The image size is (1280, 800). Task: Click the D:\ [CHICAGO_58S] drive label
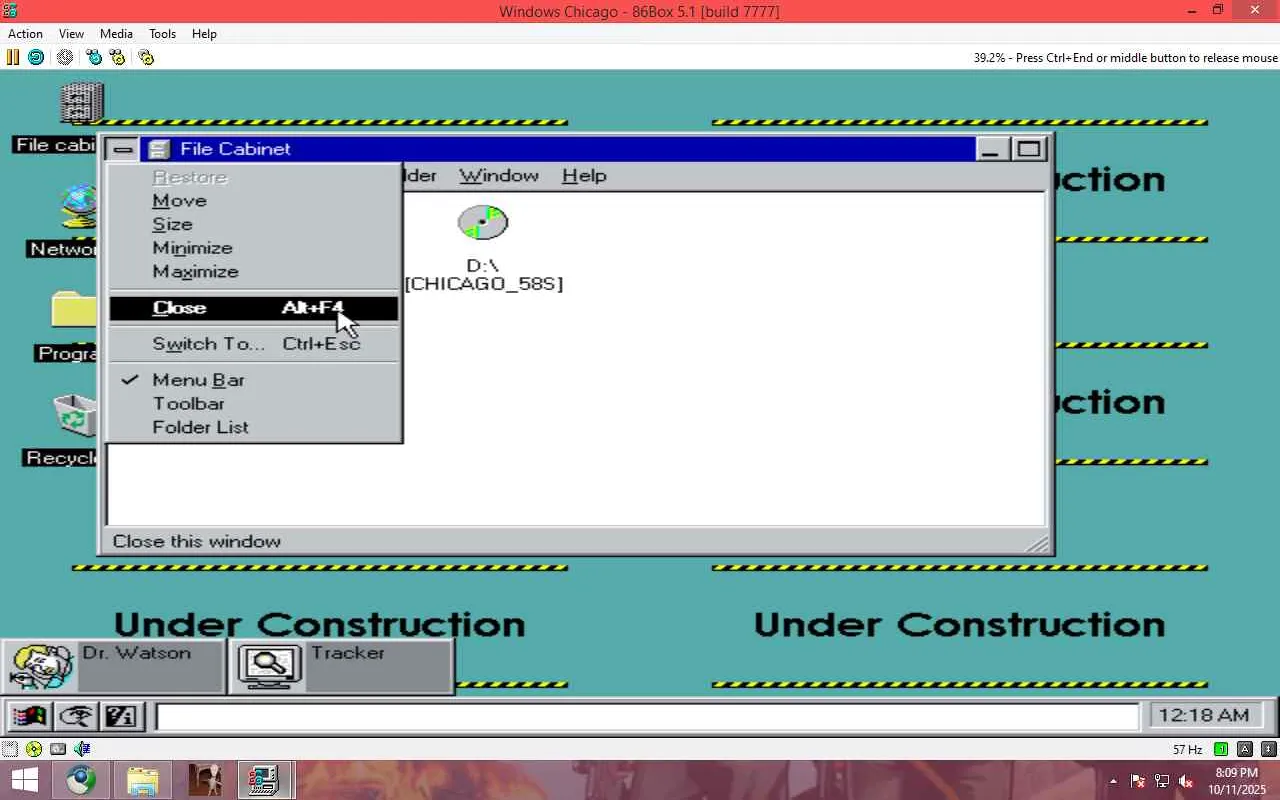coord(483,275)
